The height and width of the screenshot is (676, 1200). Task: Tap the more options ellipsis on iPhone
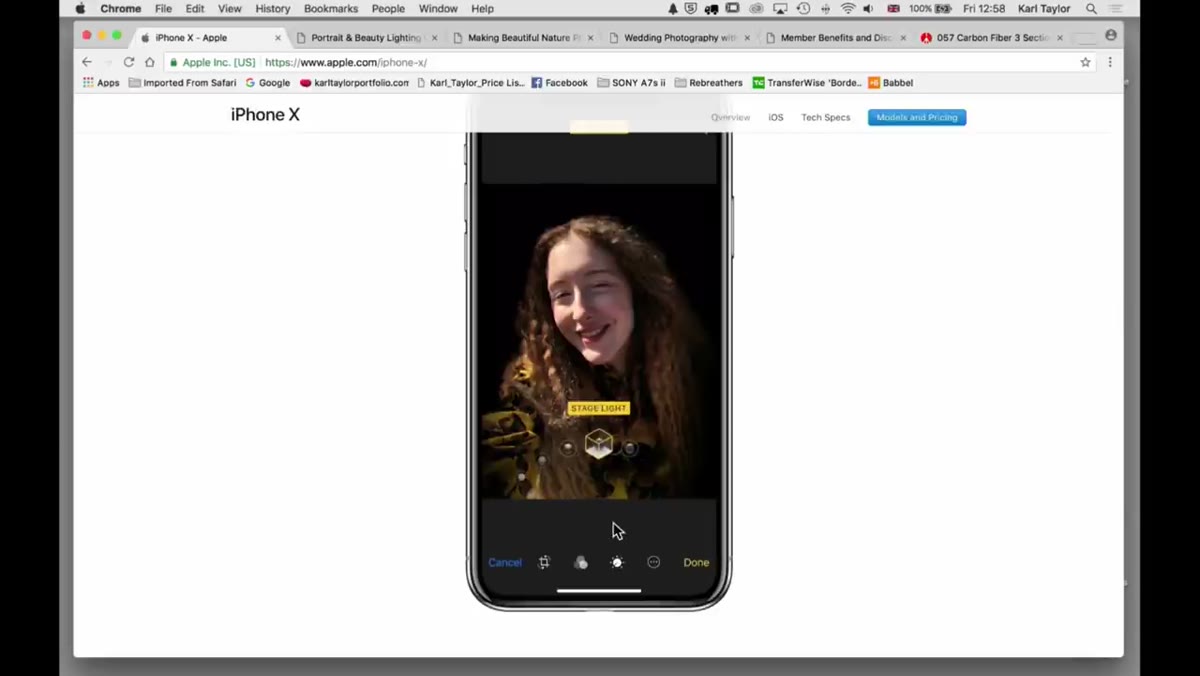click(x=654, y=562)
